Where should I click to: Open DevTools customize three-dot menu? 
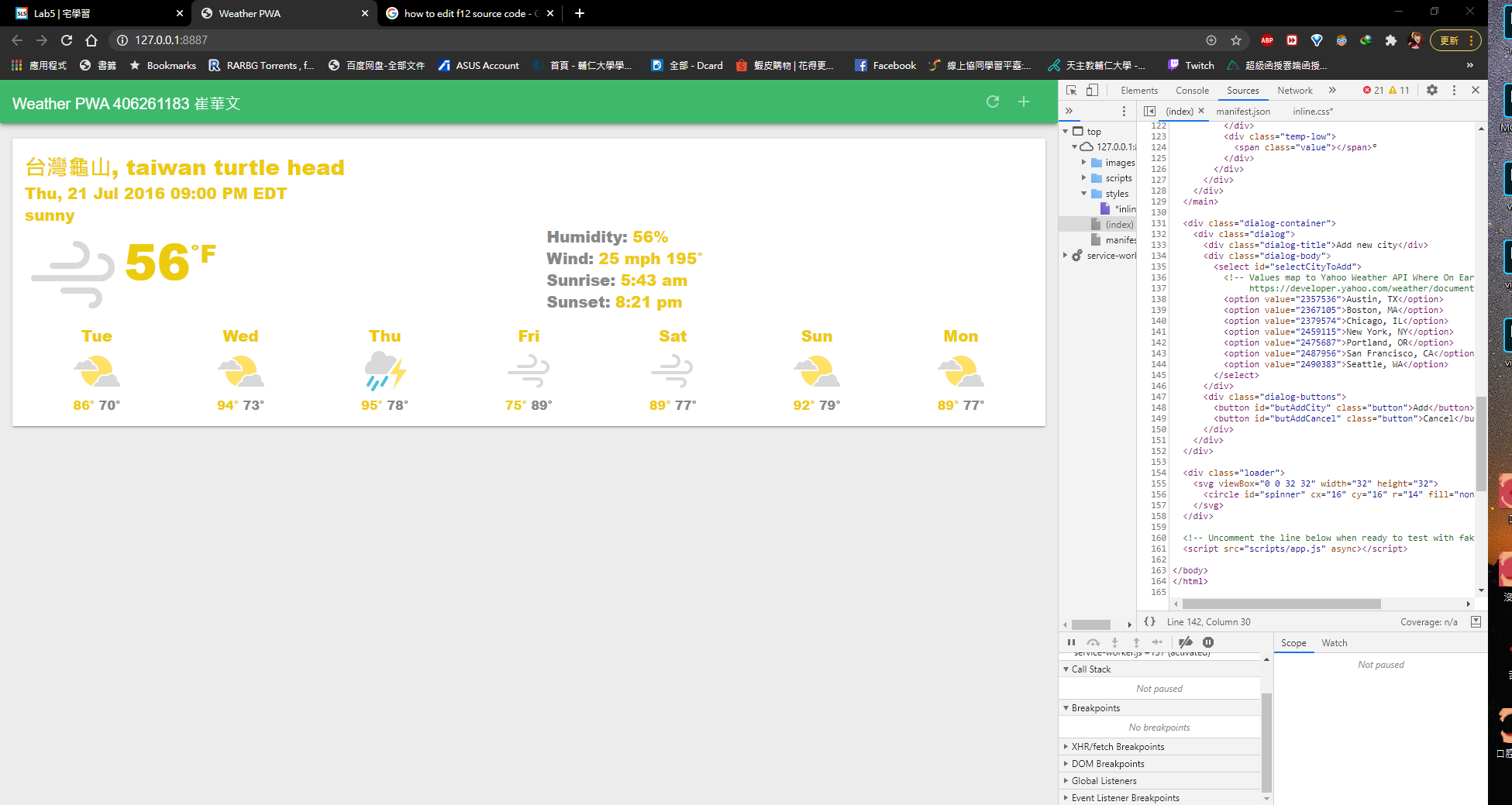(x=1454, y=90)
